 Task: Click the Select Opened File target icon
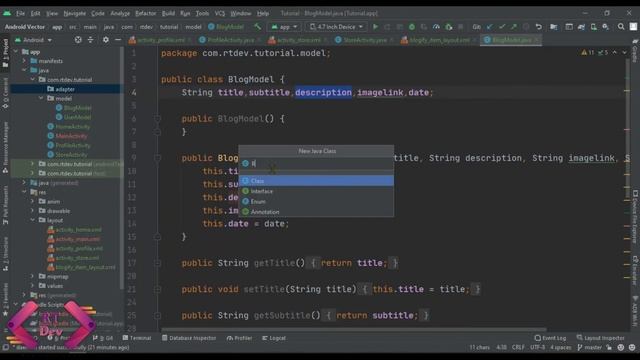(78, 40)
